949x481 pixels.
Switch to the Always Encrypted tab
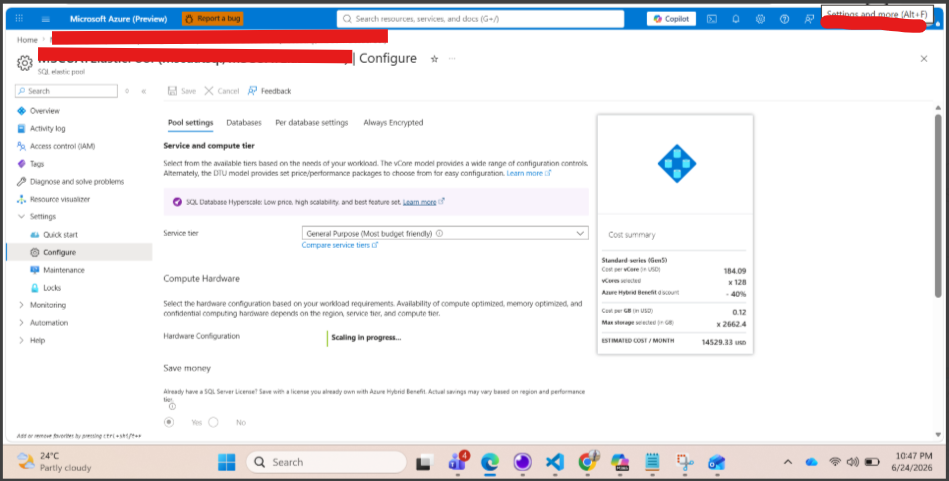coord(393,122)
